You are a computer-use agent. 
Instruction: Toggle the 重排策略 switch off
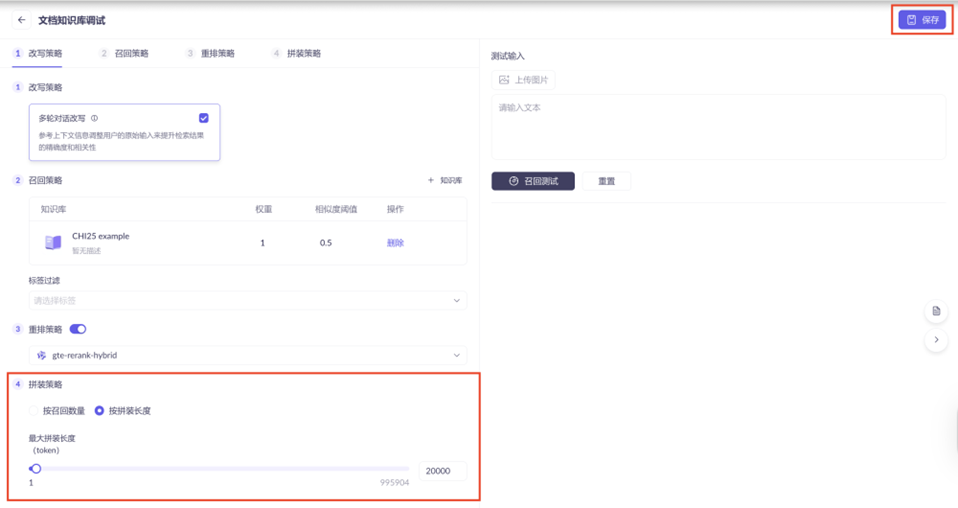[x=78, y=329]
